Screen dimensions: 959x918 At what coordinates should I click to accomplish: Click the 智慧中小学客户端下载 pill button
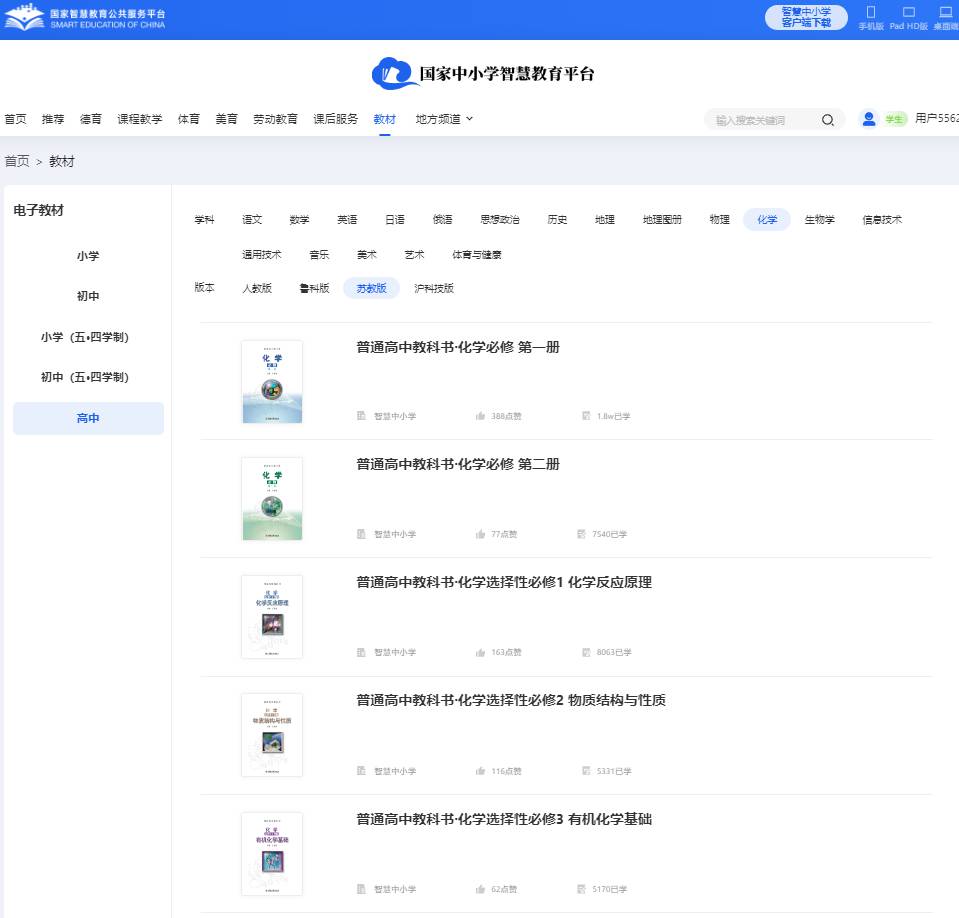tap(806, 18)
